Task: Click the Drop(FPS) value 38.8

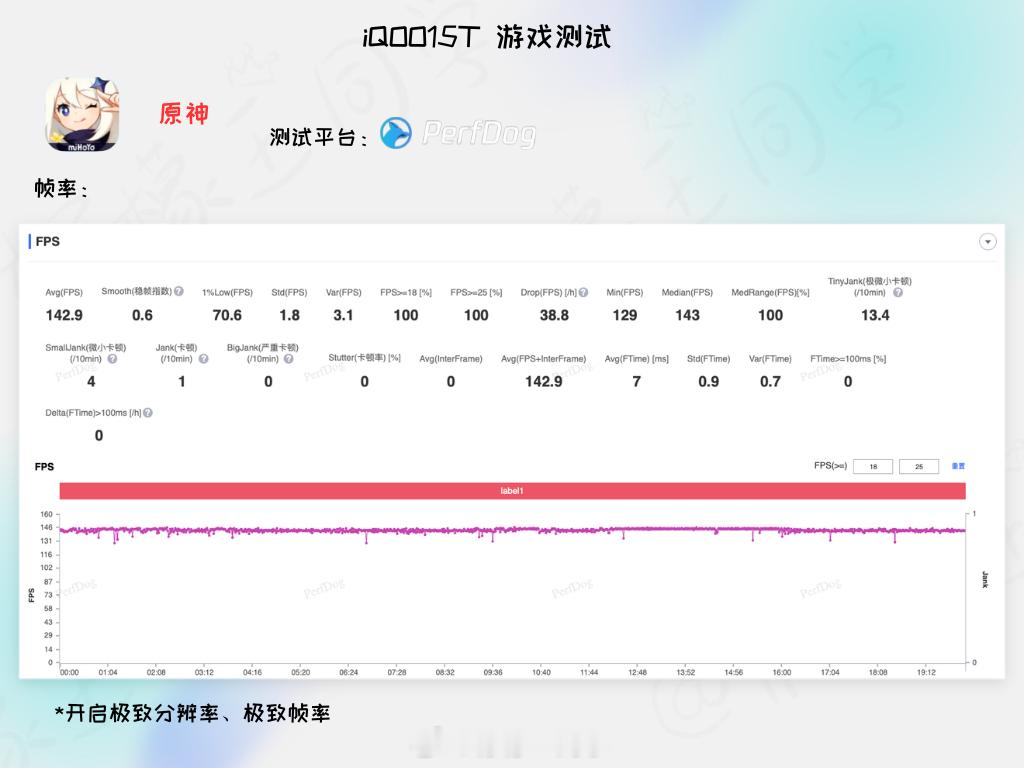Action: click(x=554, y=315)
